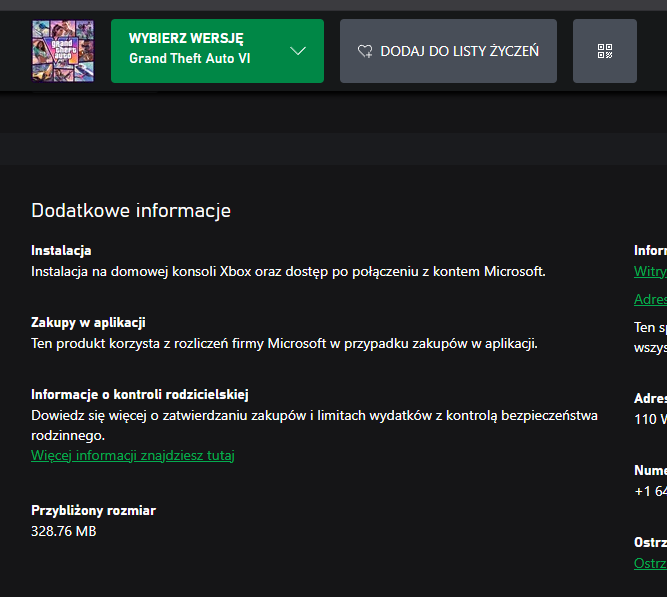Click the heart wishlist icon

coord(365,51)
